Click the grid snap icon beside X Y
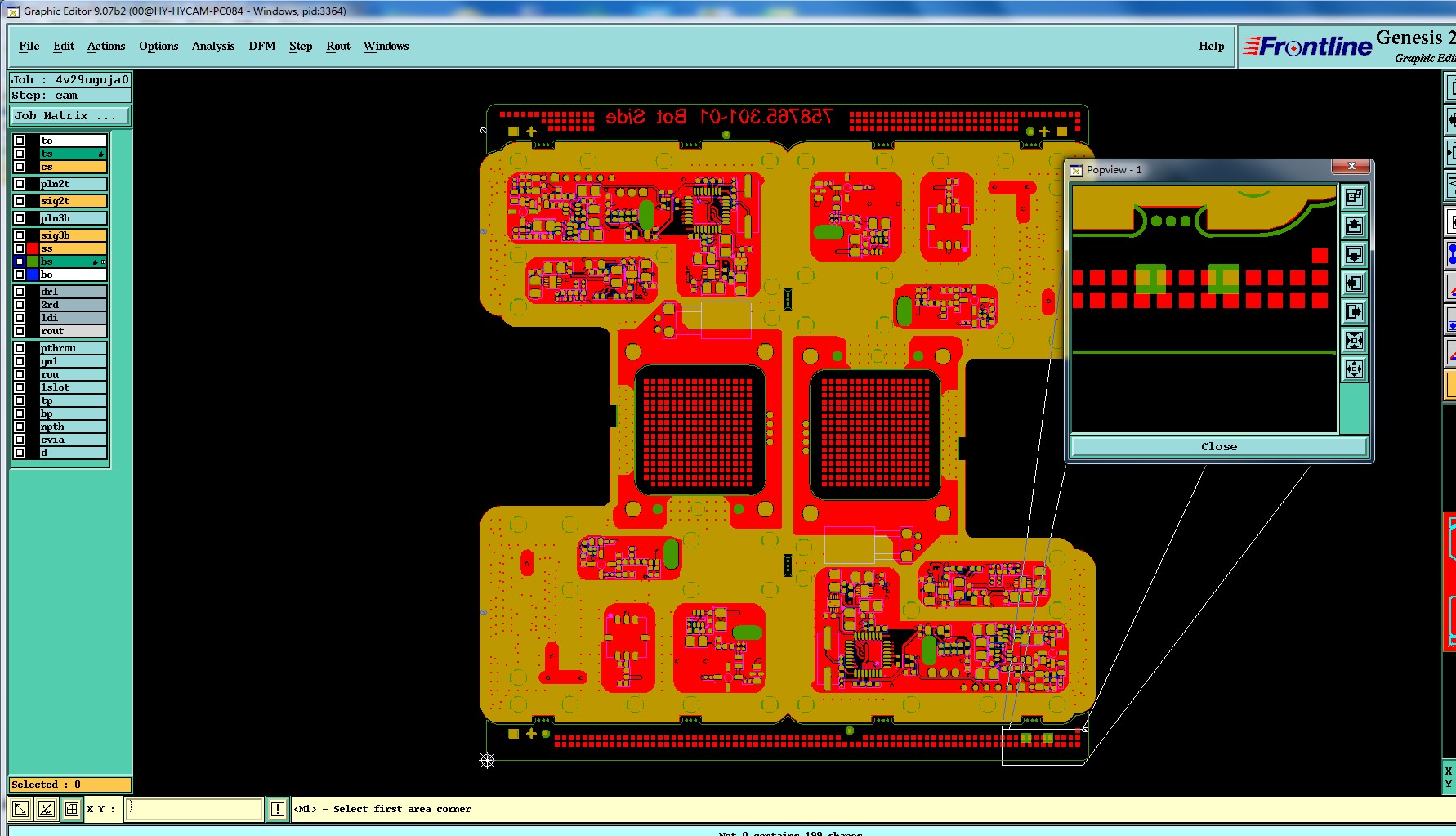This screenshot has height=836, width=1456. pyautogui.click(x=72, y=809)
